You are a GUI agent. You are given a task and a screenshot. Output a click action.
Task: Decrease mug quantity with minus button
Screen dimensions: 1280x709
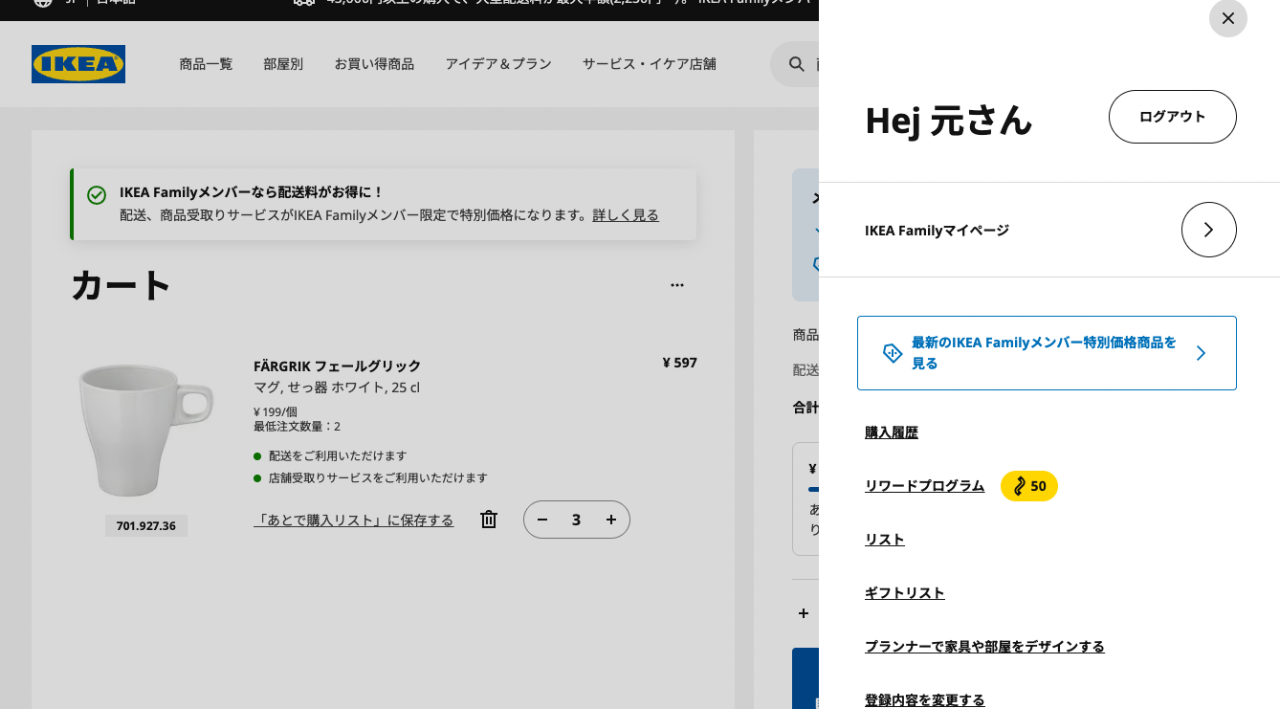pyautogui.click(x=542, y=519)
